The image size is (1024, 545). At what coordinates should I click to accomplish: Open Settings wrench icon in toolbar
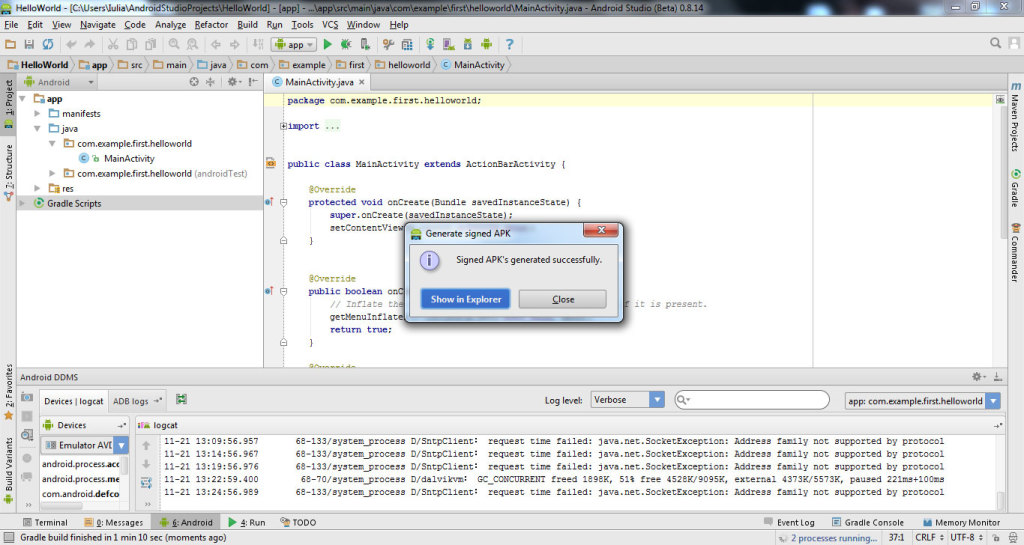click(389, 44)
